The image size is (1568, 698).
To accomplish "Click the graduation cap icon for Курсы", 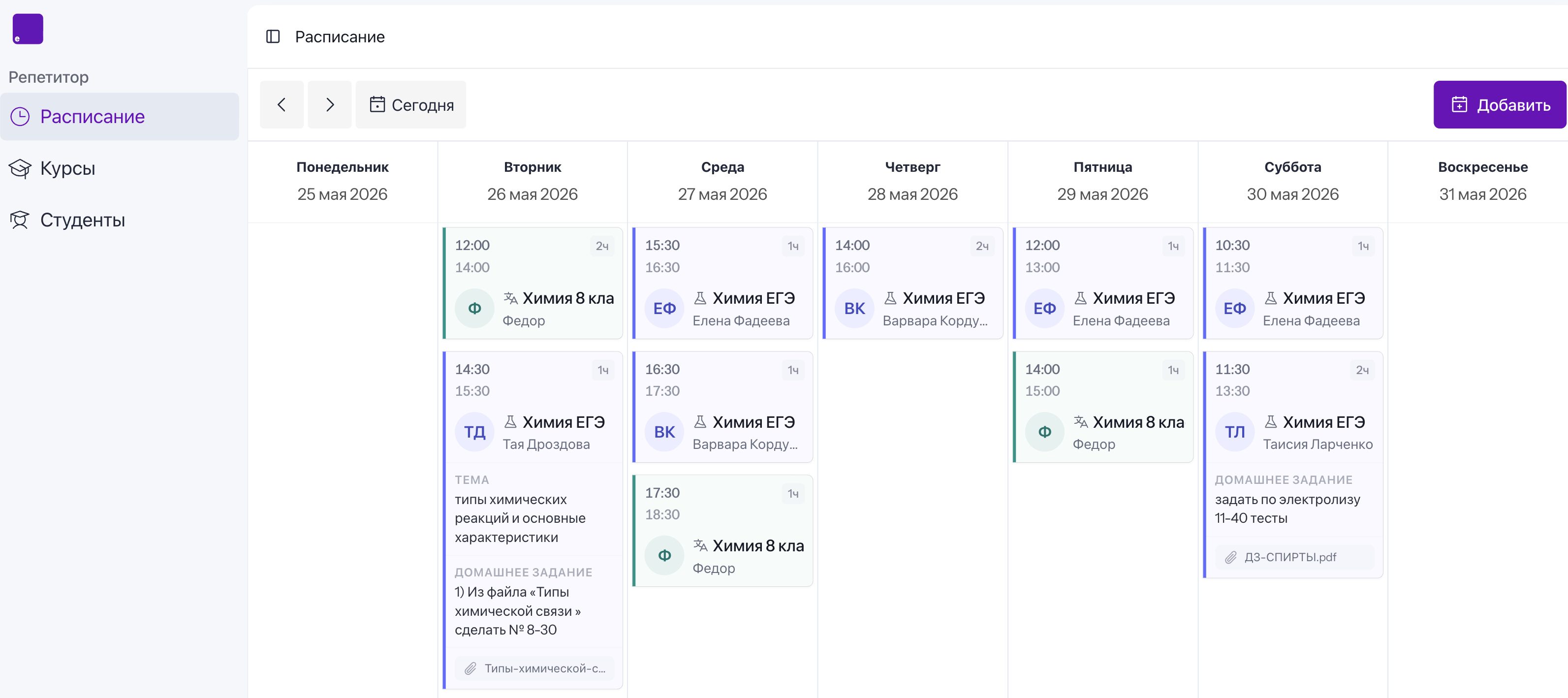I will [x=20, y=168].
